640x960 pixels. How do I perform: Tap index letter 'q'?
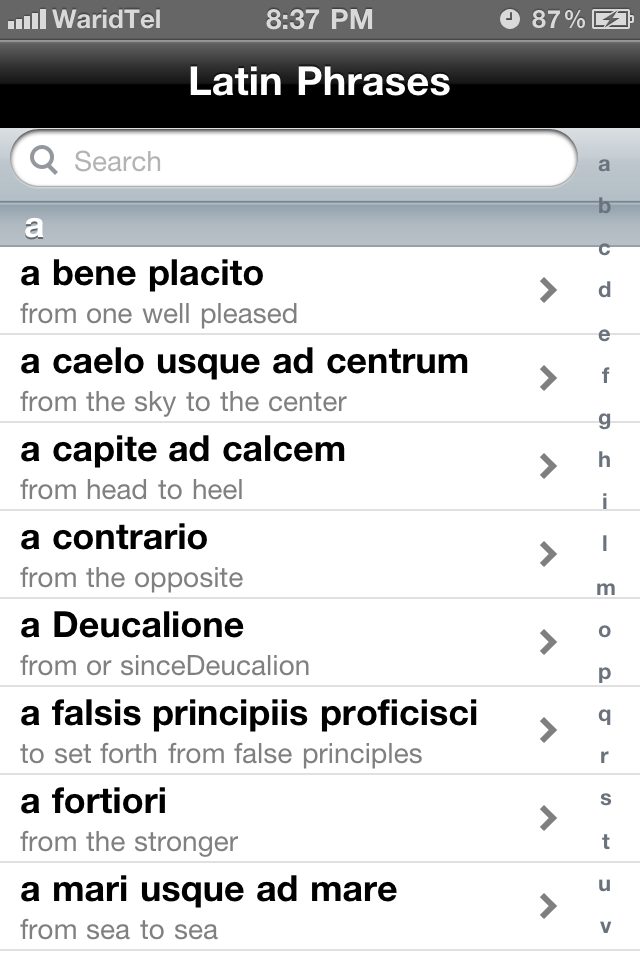[x=604, y=714]
